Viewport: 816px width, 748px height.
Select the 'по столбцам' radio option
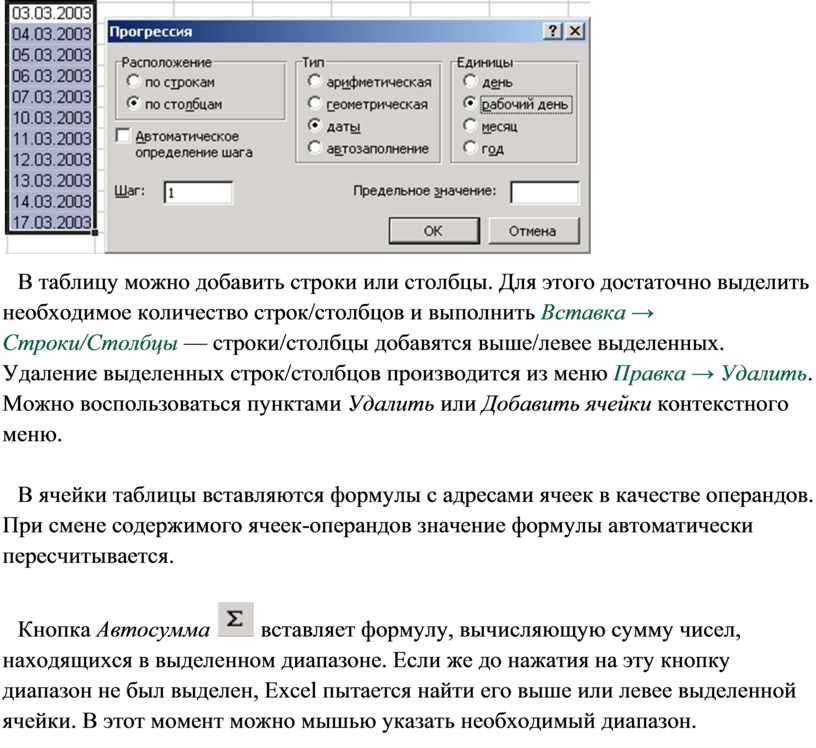[x=133, y=103]
